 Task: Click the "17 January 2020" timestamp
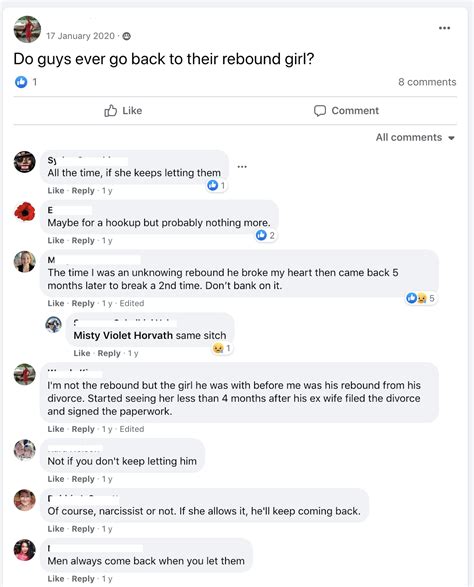(x=80, y=36)
